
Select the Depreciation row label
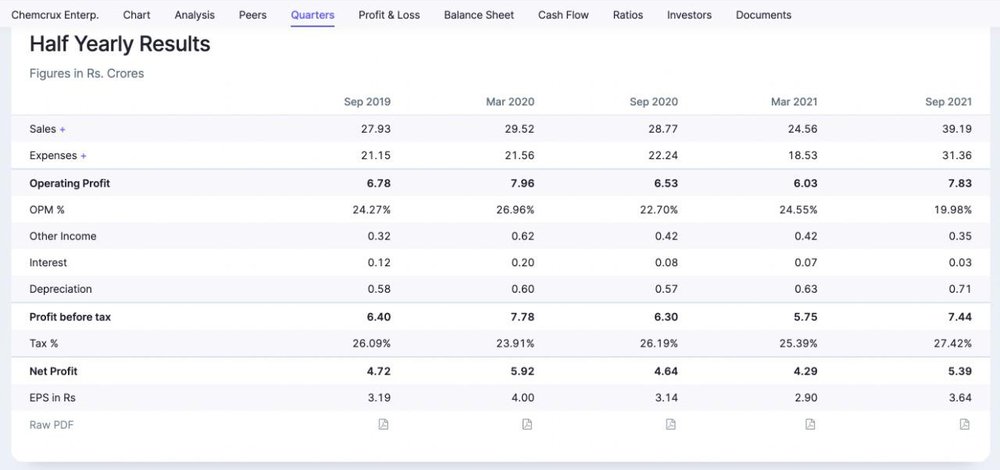pos(61,290)
